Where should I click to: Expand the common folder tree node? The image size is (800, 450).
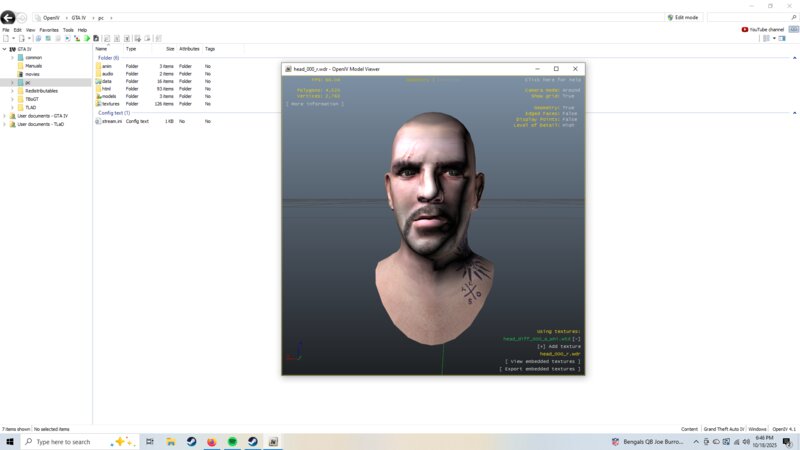(13, 57)
